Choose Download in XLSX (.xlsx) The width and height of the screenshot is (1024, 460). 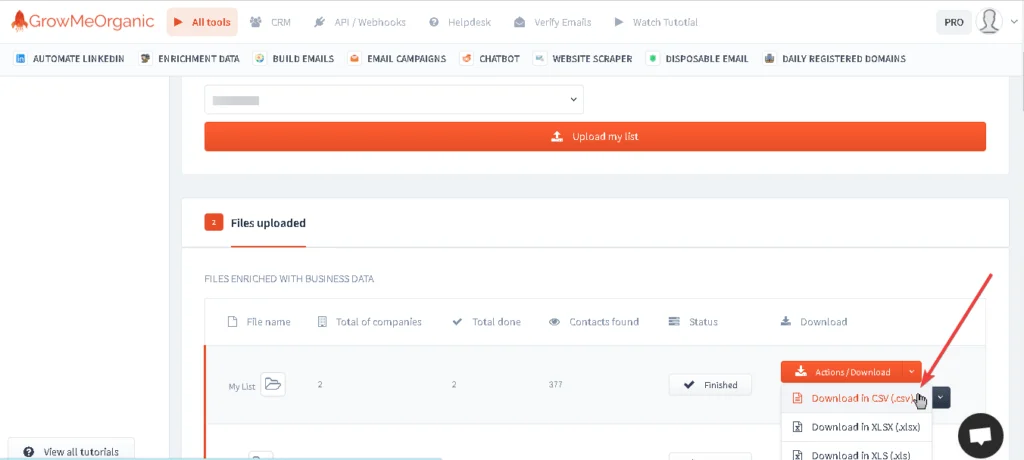pyautogui.click(x=856, y=427)
